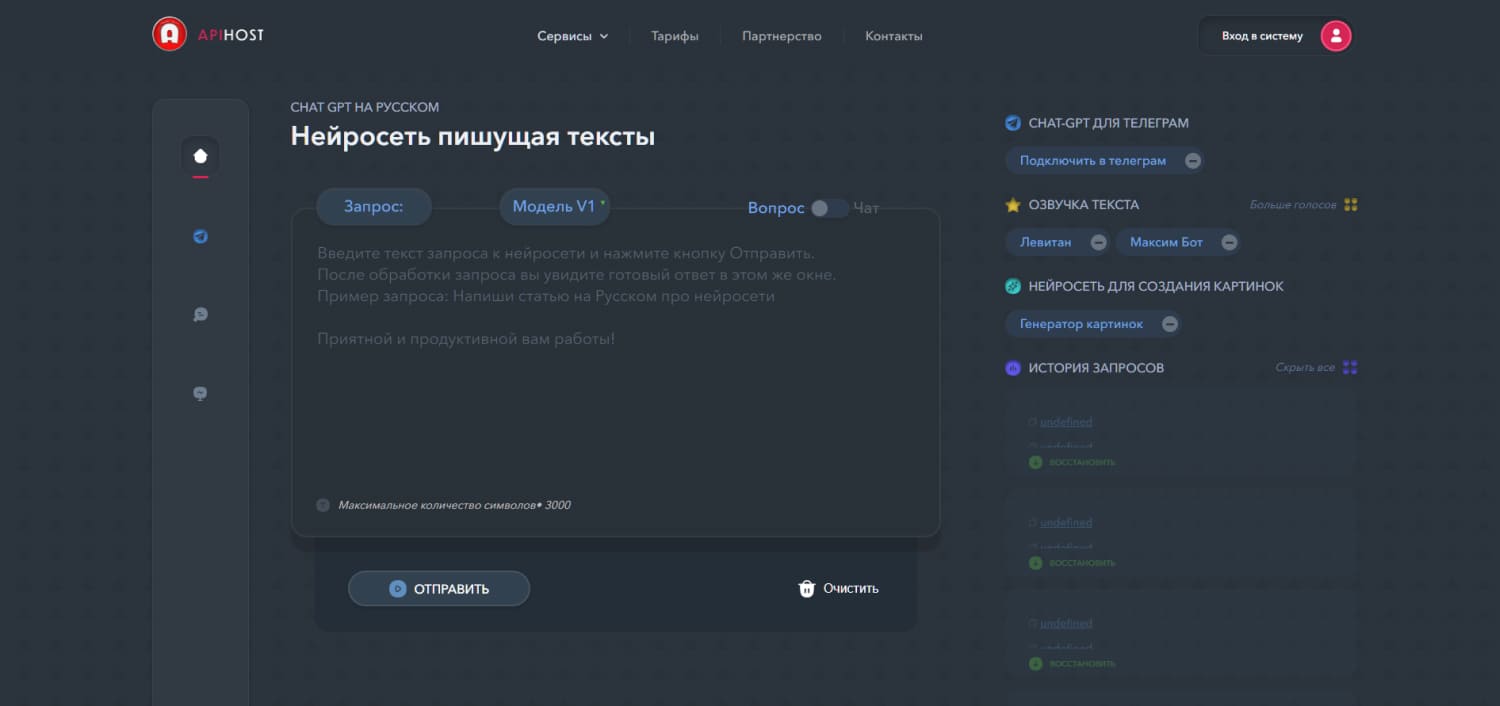Viewport: 1500px width, 706px height.
Task: Click the APIHOST logo
Action: (x=207, y=35)
